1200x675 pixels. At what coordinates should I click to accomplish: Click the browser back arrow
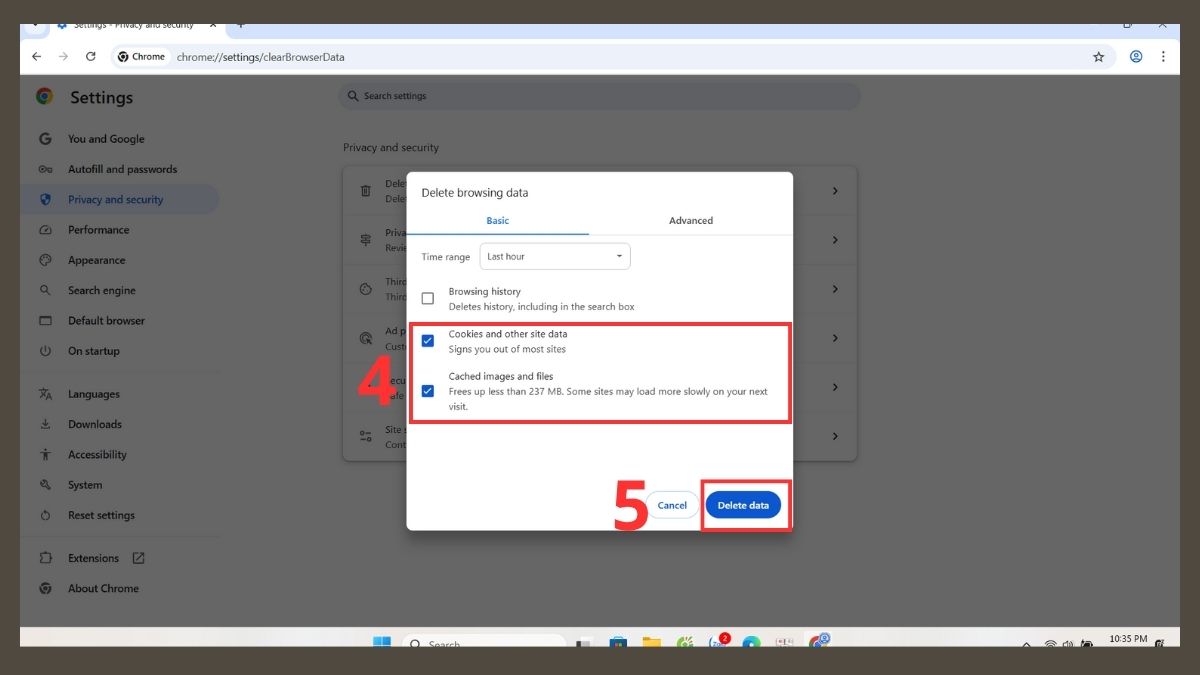point(37,57)
